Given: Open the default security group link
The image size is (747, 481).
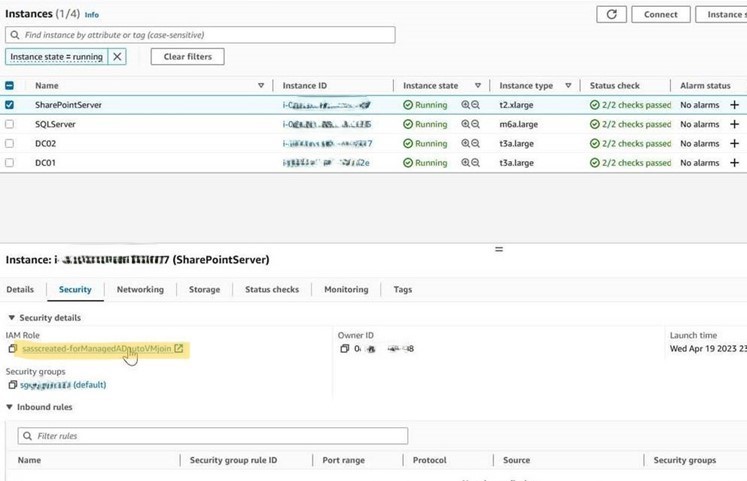Looking at the screenshot, I should (x=63, y=385).
